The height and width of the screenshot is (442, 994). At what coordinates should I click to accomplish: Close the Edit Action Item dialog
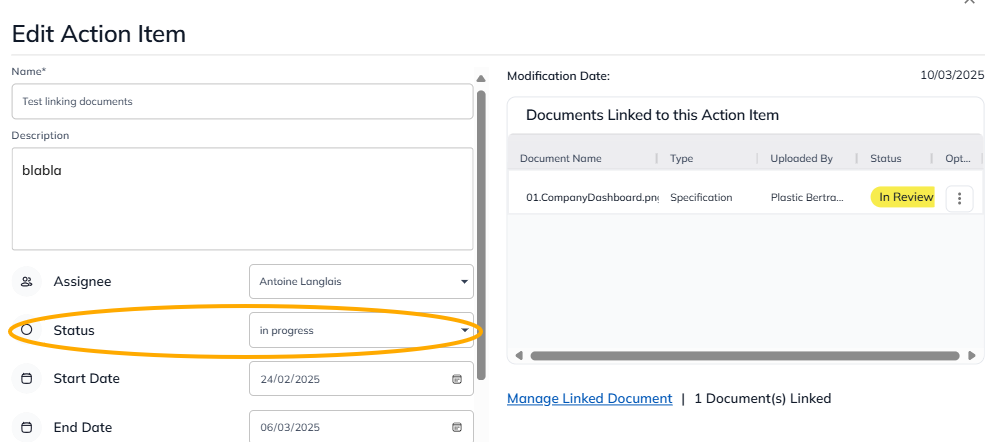click(968, 3)
